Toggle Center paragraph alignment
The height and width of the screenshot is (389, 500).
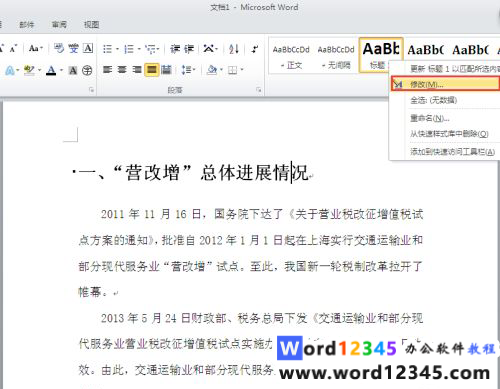(122, 70)
